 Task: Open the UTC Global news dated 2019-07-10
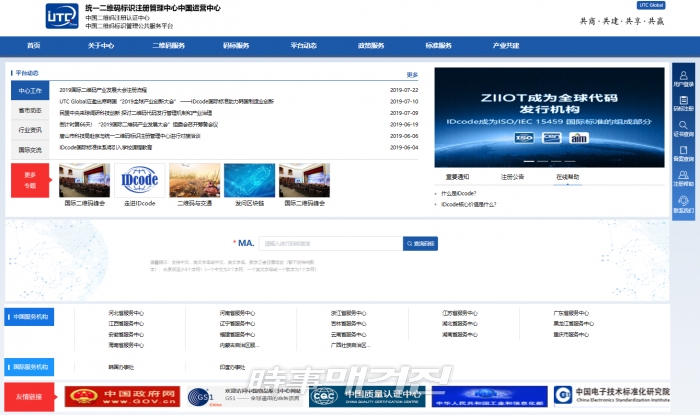coord(167,102)
